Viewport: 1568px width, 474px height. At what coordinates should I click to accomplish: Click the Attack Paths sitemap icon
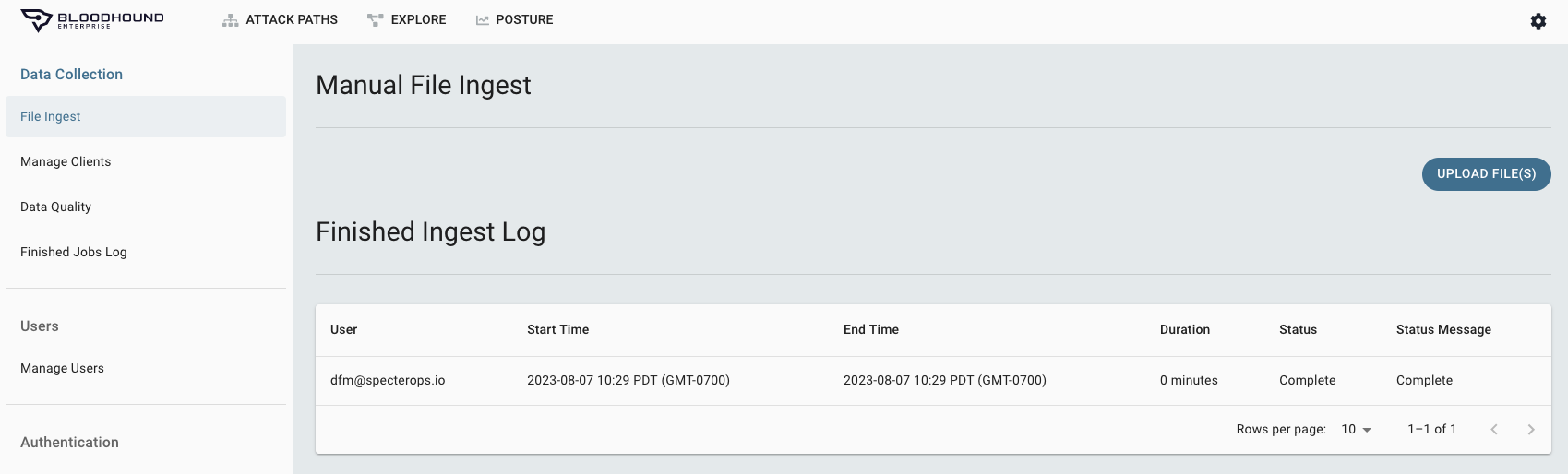pyautogui.click(x=231, y=20)
